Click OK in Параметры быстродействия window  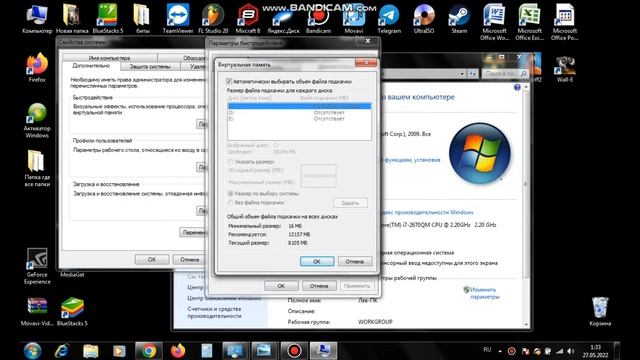tap(281, 286)
